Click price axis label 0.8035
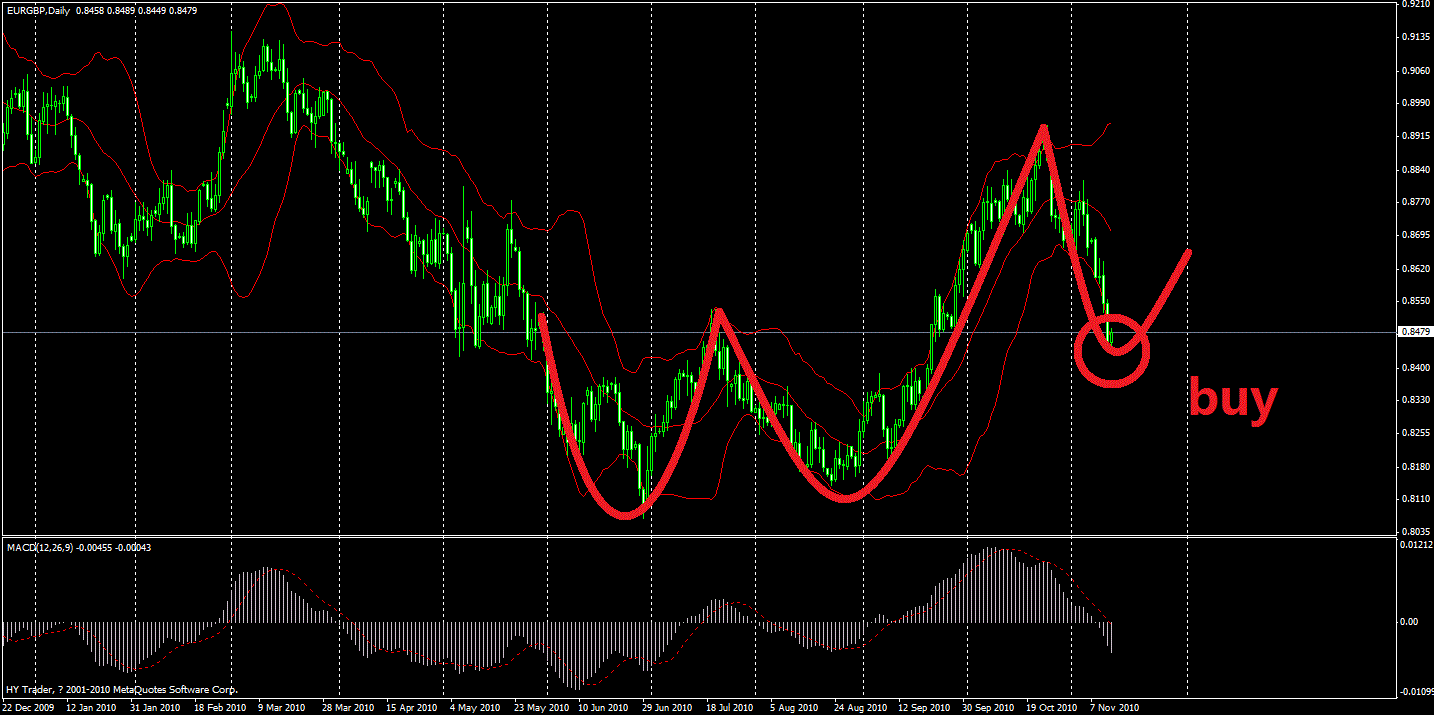1434x715 pixels. pos(1415,531)
